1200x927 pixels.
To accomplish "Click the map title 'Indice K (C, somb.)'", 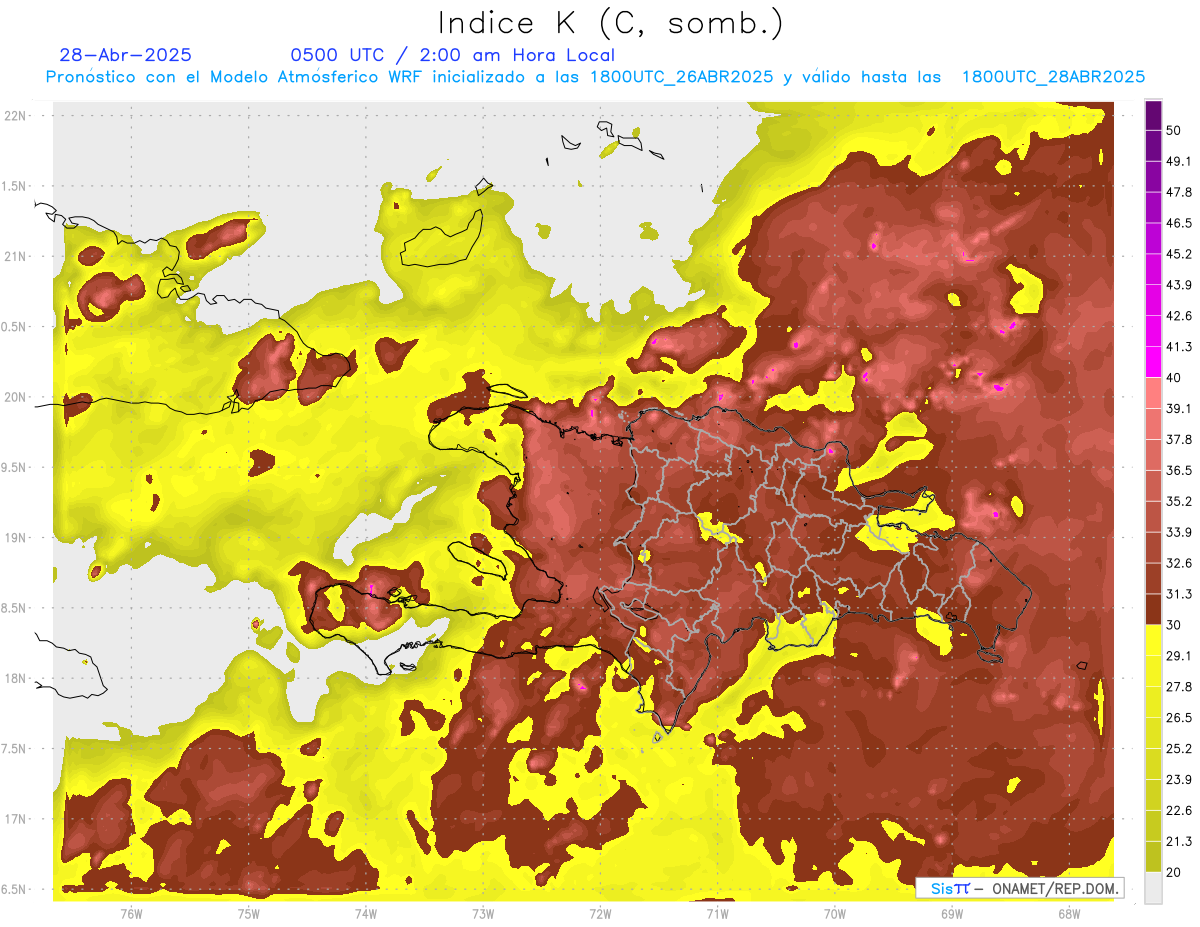I will pos(611,23).
